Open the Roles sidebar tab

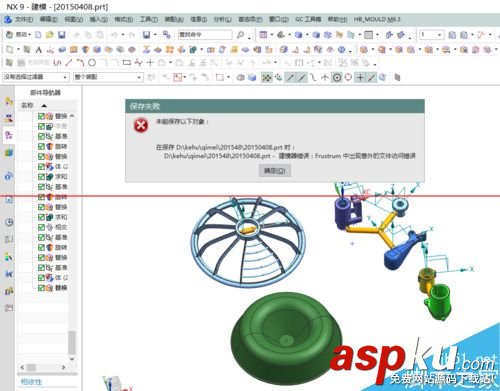pos(9,291)
